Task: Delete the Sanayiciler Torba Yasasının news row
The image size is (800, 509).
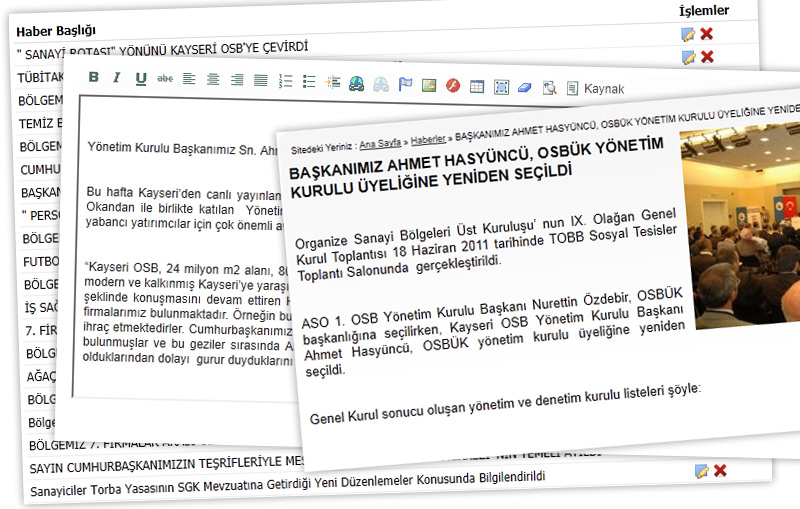Action: click(720, 470)
